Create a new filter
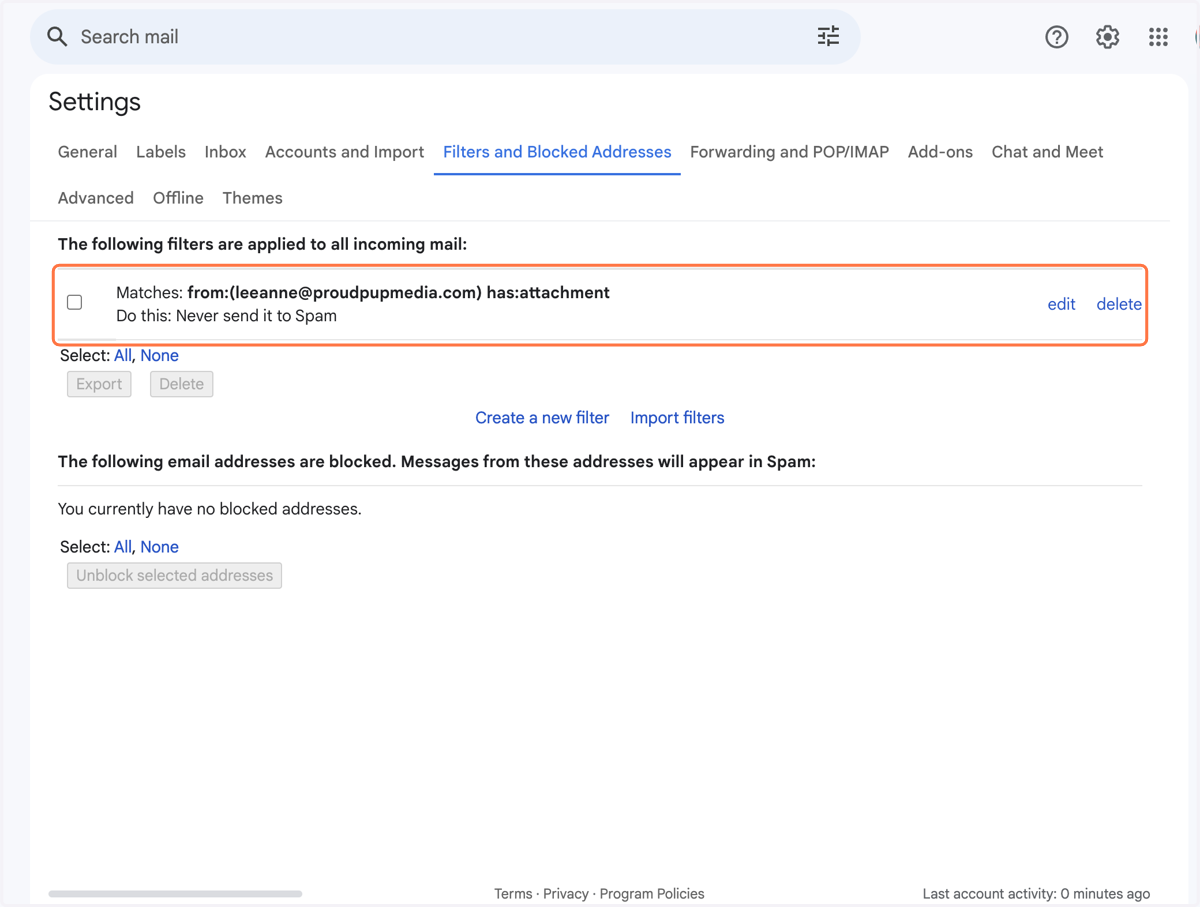 tap(542, 418)
